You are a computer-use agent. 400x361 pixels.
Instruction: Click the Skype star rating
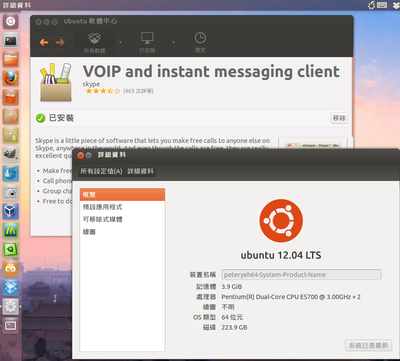pyautogui.click(x=103, y=91)
